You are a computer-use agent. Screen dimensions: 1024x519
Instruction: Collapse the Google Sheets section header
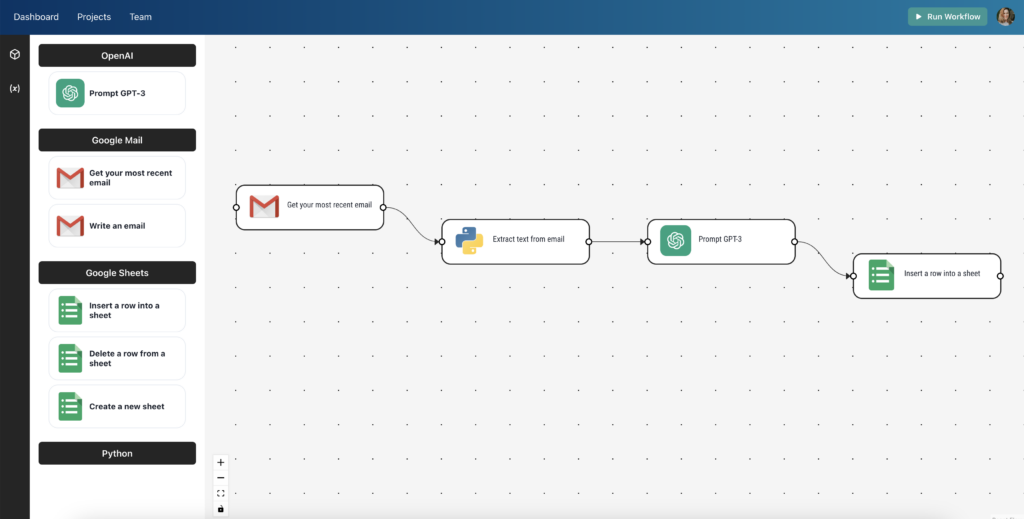pyautogui.click(x=117, y=273)
